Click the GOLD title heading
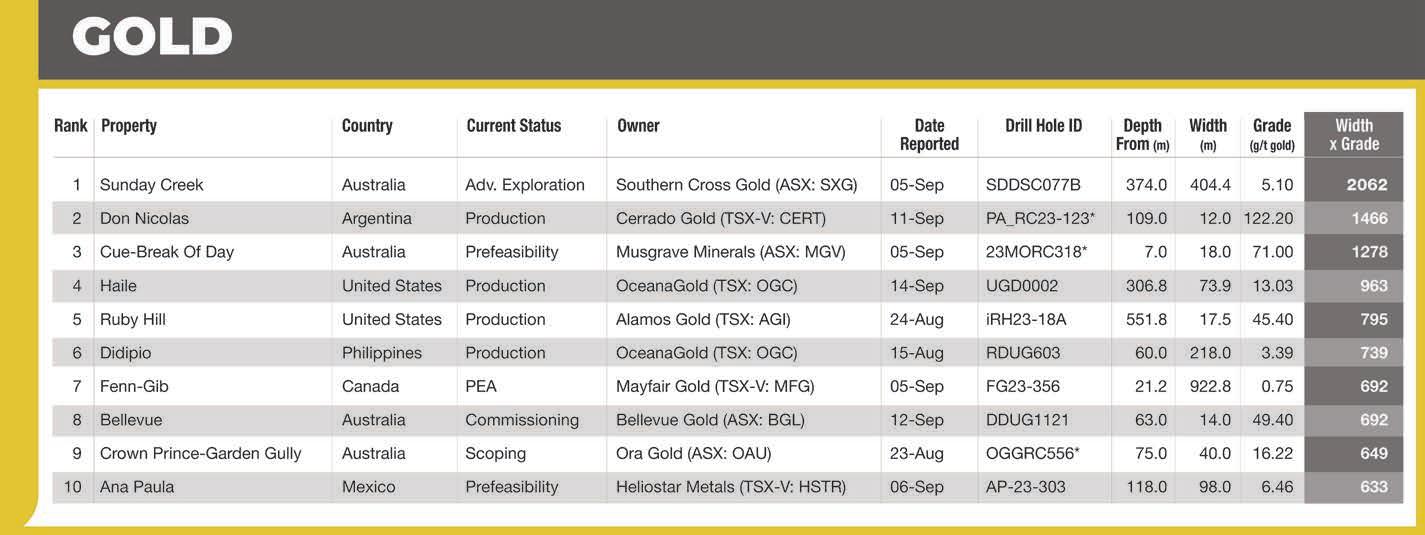Viewport: 1425px width, 535px height. (x=152, y=38)
